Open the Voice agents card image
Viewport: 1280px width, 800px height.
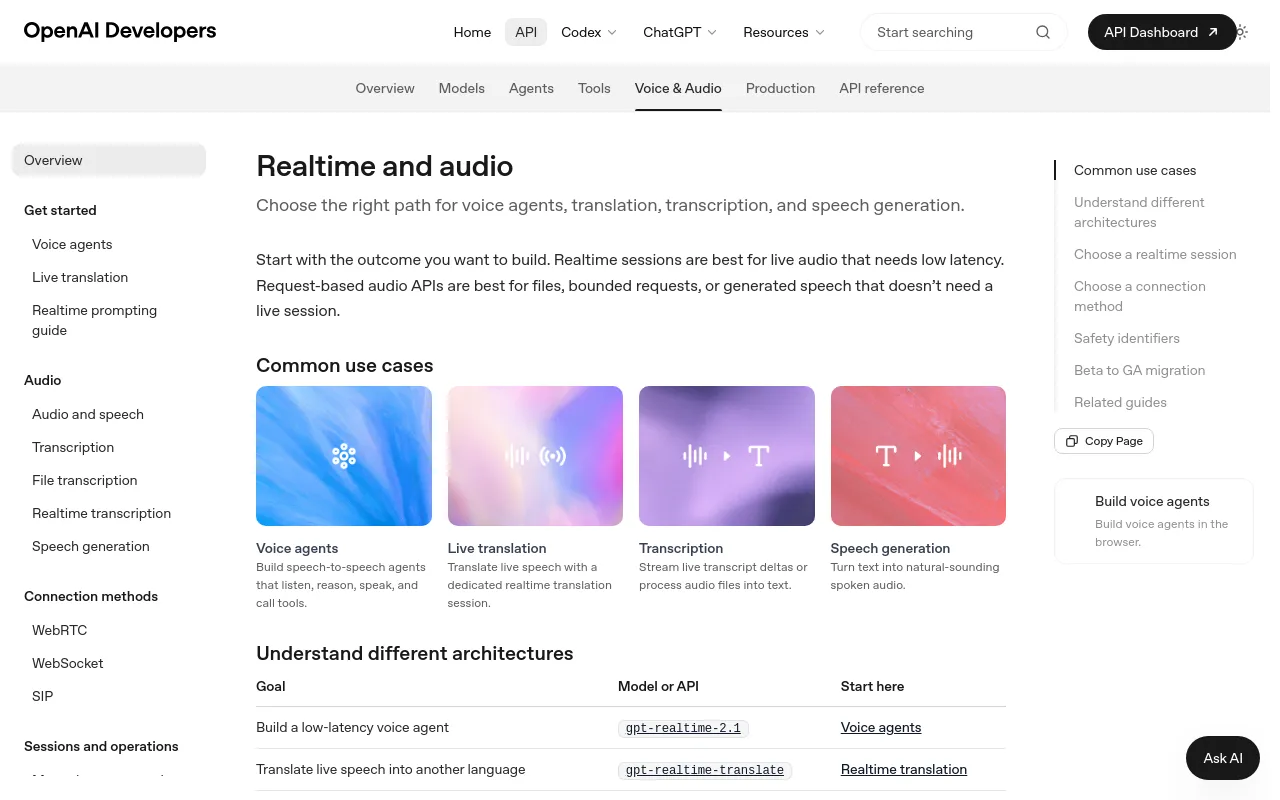pos(344,456)
